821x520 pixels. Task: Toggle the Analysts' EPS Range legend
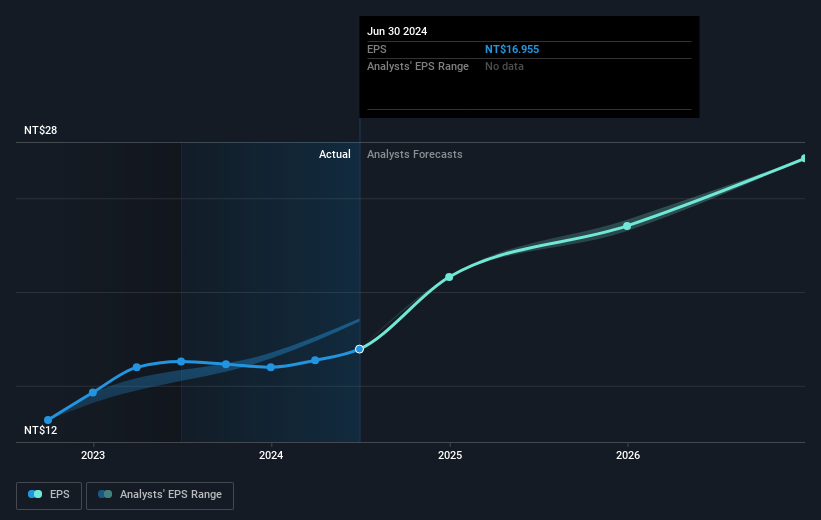[x=160, y=495]
